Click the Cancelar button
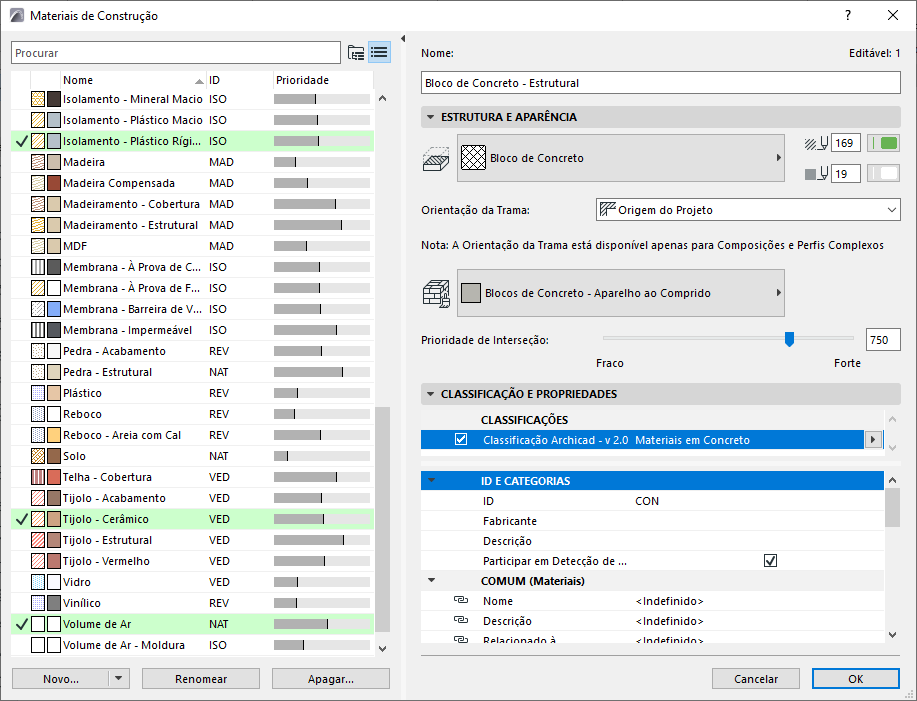Screen dimensions: 917x701 pos(756,679)
